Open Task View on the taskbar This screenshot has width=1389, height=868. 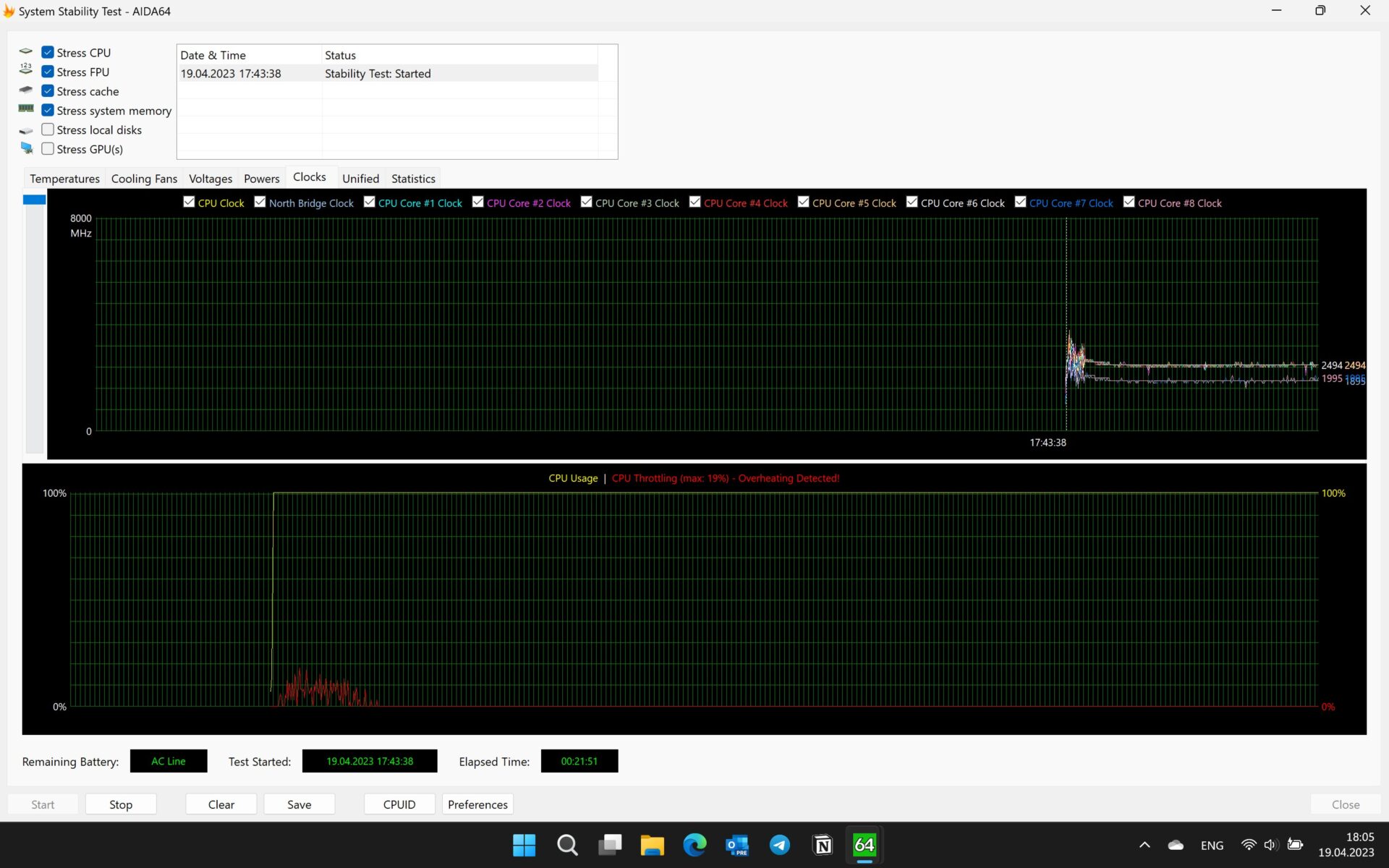click(610, 845)
